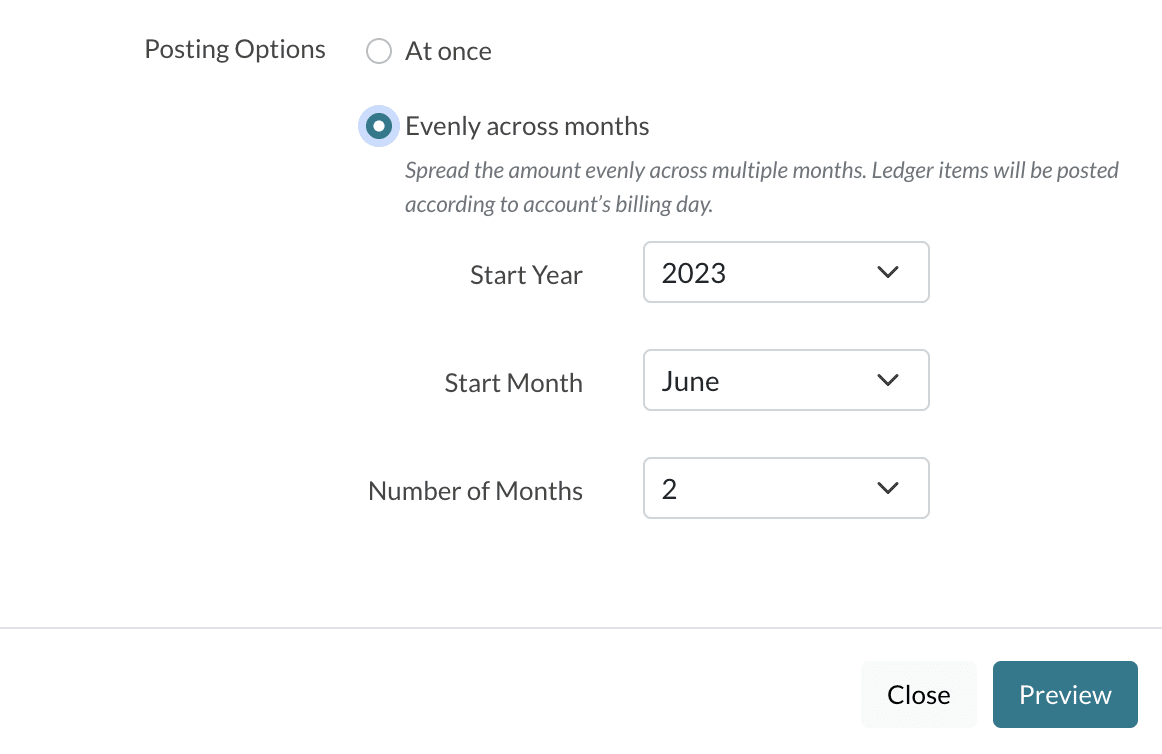Click the "Start Year" field label
This screenshot has height=754, width=1162.
pos(526,275)
